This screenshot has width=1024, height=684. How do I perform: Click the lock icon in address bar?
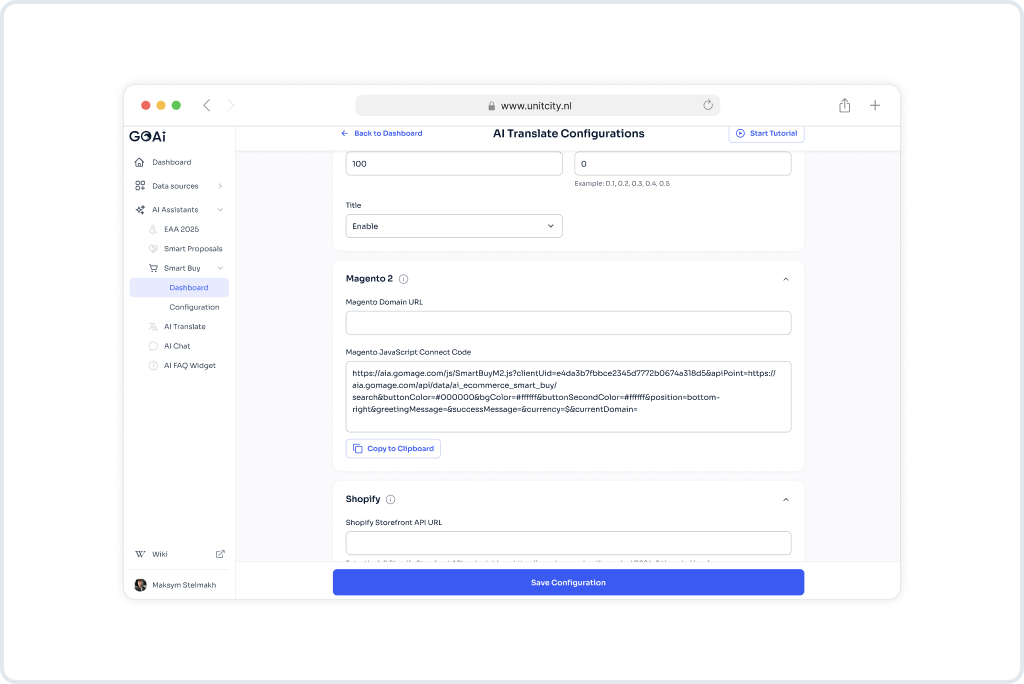tap(492, 106)
